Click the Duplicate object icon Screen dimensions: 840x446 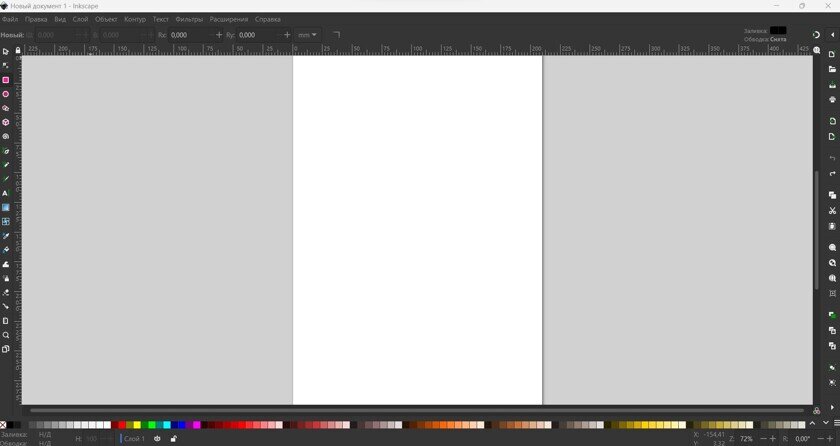coord(832,315)
